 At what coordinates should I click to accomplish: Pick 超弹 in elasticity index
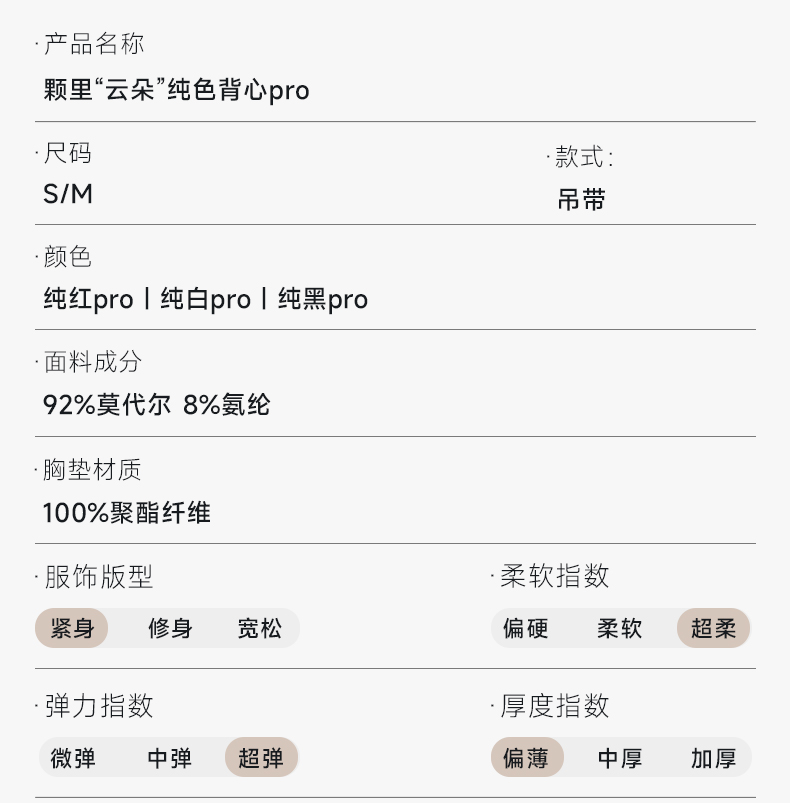[x=261, y=758]
